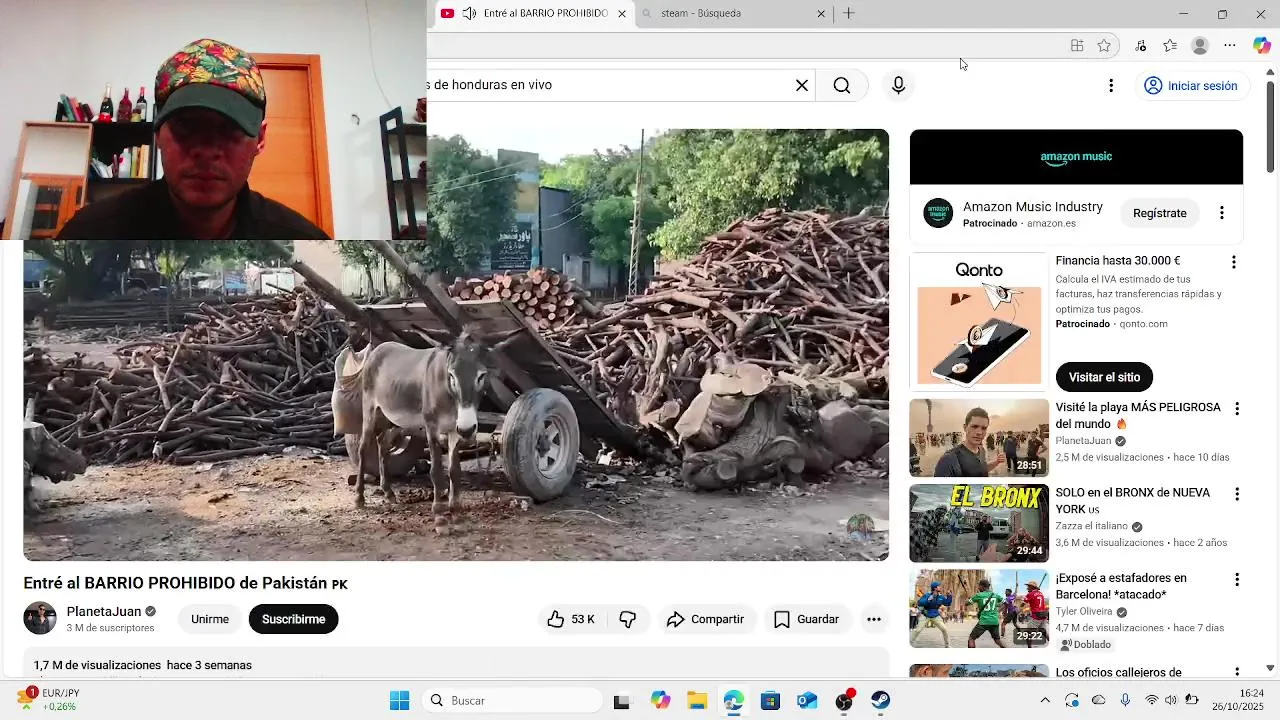This screenshot has width=1280, height=720.
Task: Close the 'Entré al BARRIO PROHIBIDO' tab
Action: [x=622, y=14]
